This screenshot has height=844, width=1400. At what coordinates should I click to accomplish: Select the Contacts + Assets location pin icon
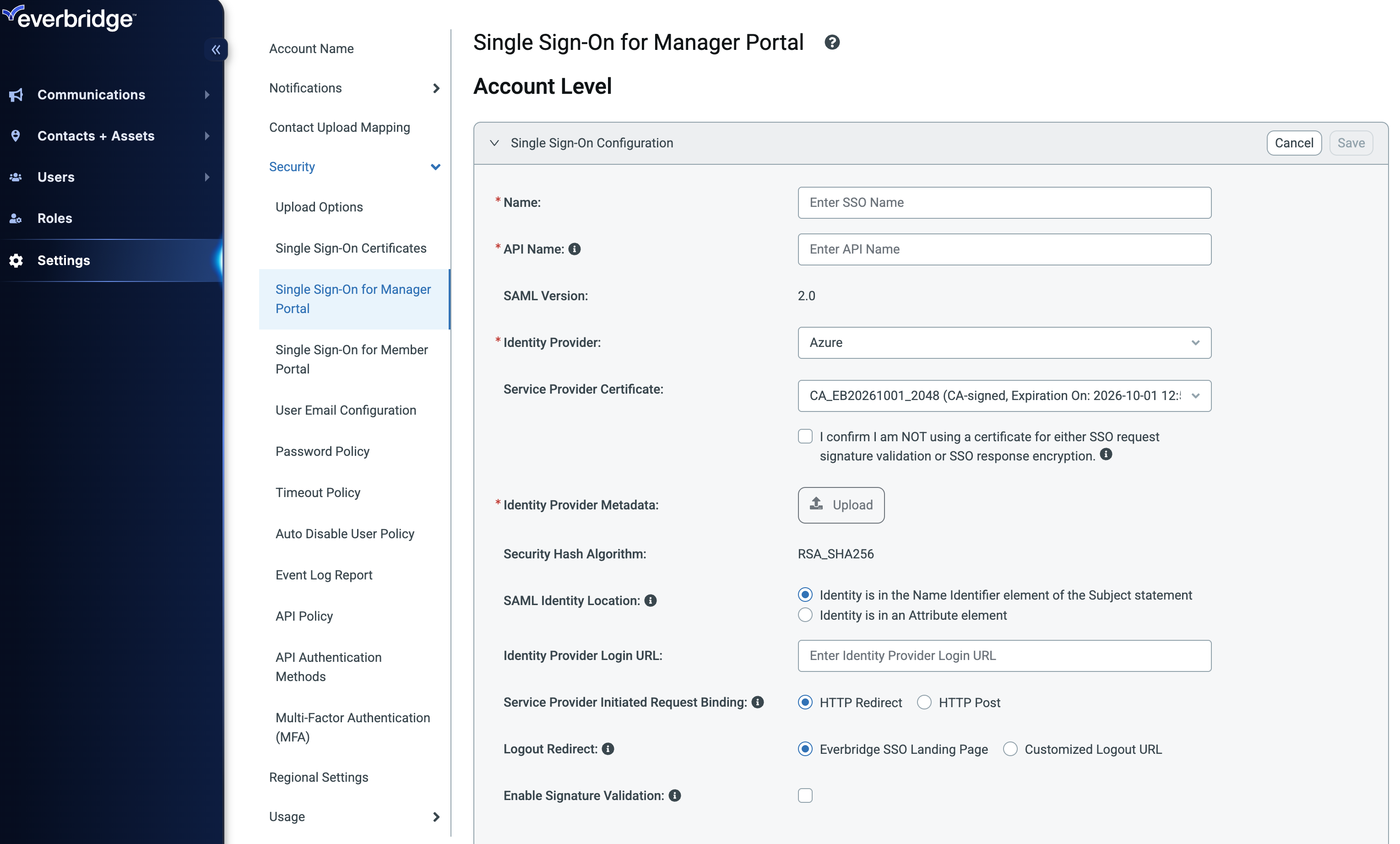pos(16,136)
